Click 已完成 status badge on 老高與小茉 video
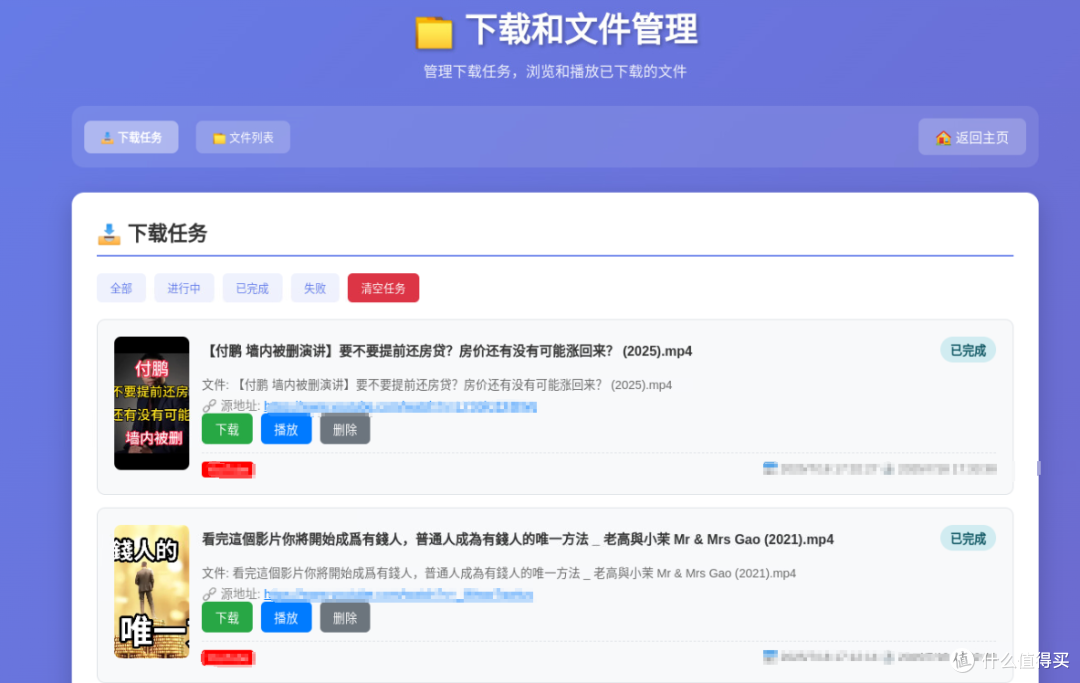The width and height of the screenshot is (1080, 683). tap(968, 538)
